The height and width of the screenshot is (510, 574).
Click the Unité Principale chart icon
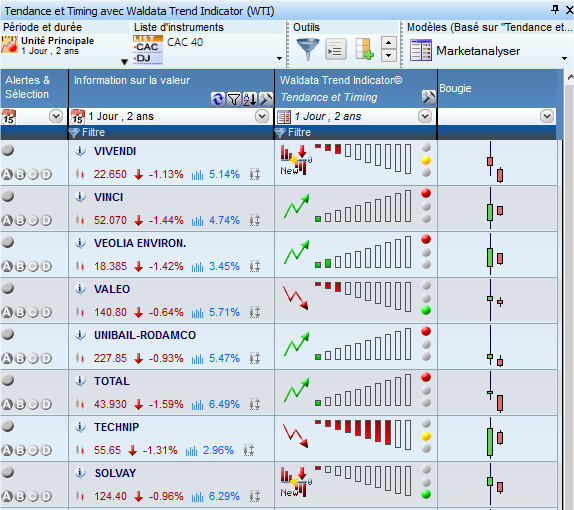(x=10, y=44)
